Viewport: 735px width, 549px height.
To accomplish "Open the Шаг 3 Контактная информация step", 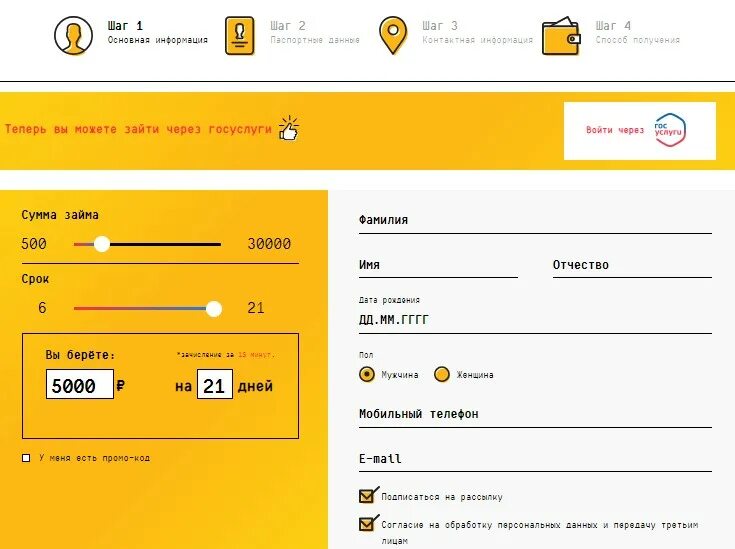I will [x=456, y=36].
